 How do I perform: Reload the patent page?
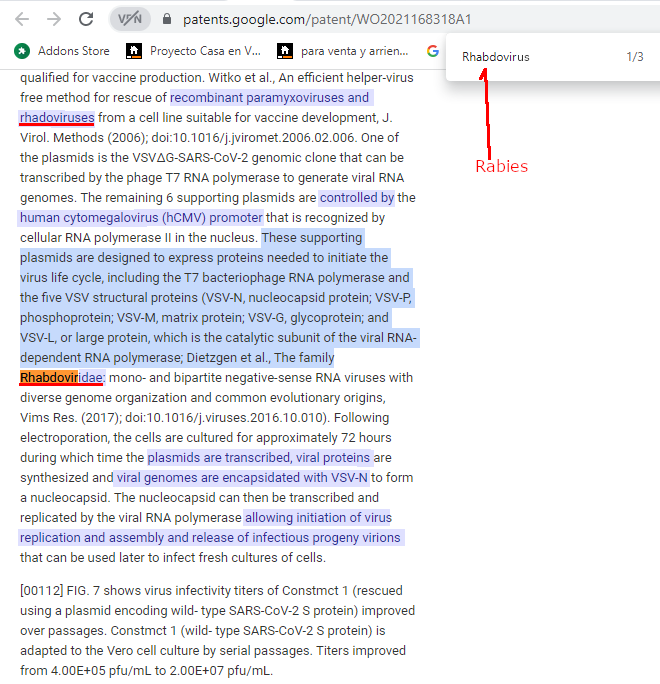[87, 19]
